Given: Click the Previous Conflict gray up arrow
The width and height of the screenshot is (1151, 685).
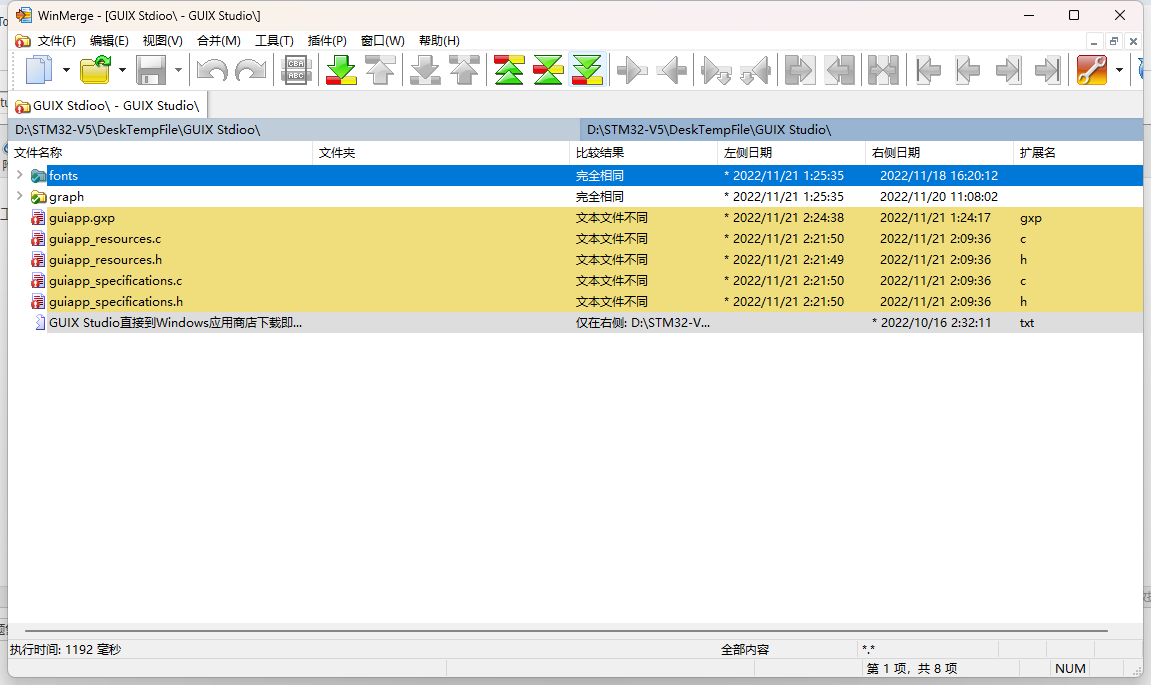Looking at the screenshot, I should pyautogui.click(x=464, y=70).
